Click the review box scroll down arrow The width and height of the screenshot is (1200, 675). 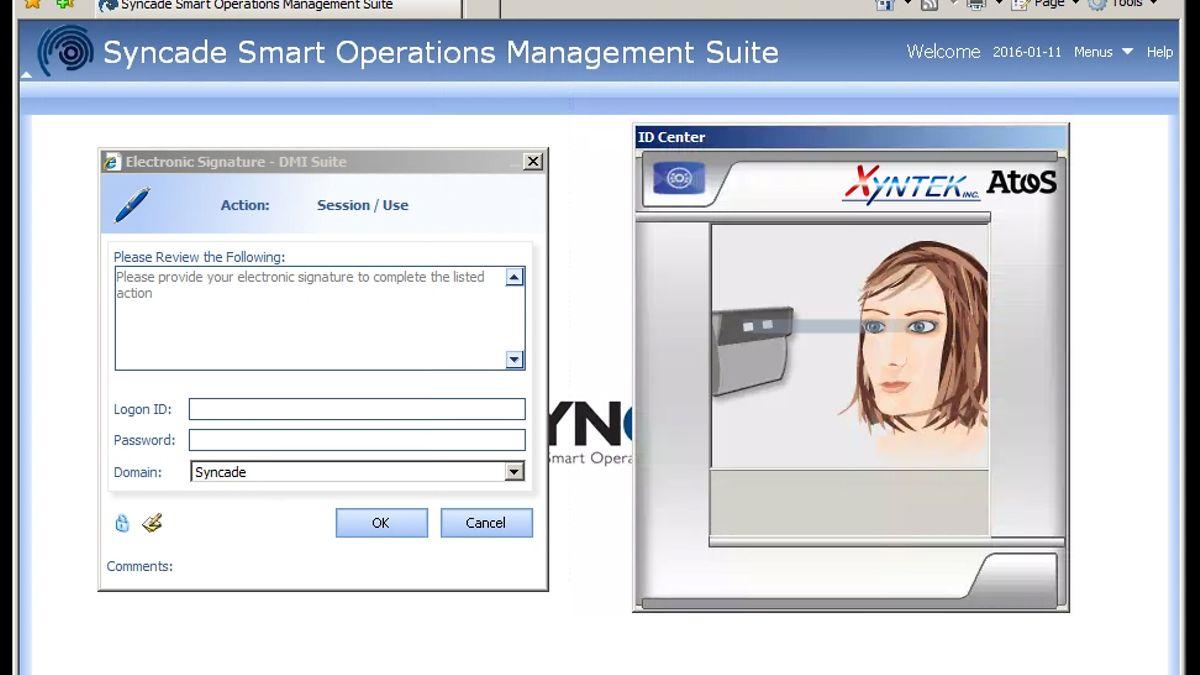[515, 360]
